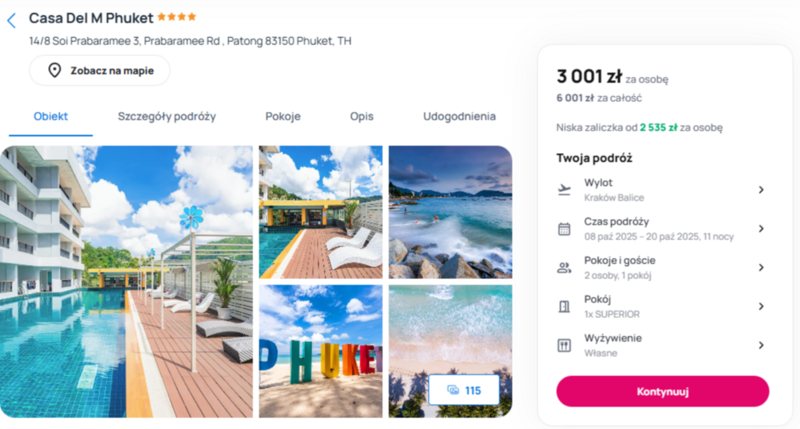Click Zobacz na mapie button

tap(99, 70)
